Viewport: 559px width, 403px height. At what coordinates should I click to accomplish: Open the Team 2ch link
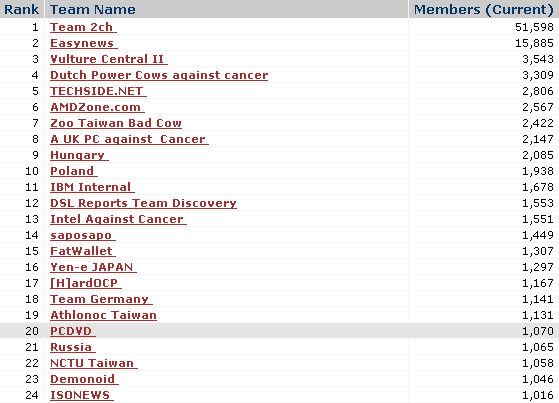pyautogui.click(x=83, y=27)
